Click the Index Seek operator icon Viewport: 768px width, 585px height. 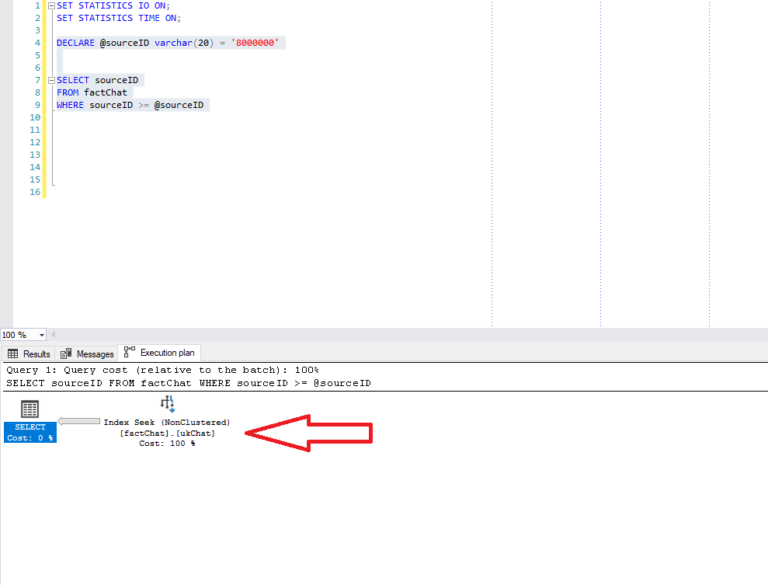(167, 402)
